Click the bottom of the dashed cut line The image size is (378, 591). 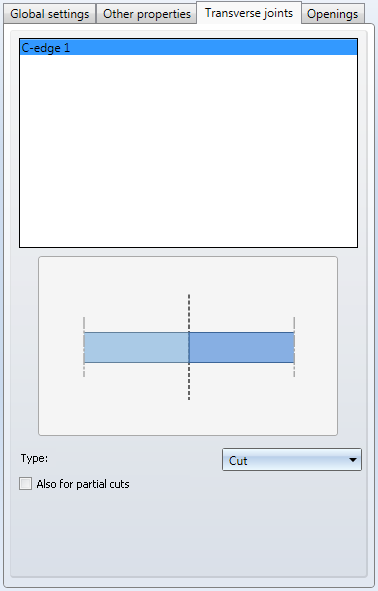click(x=189, y=396)
